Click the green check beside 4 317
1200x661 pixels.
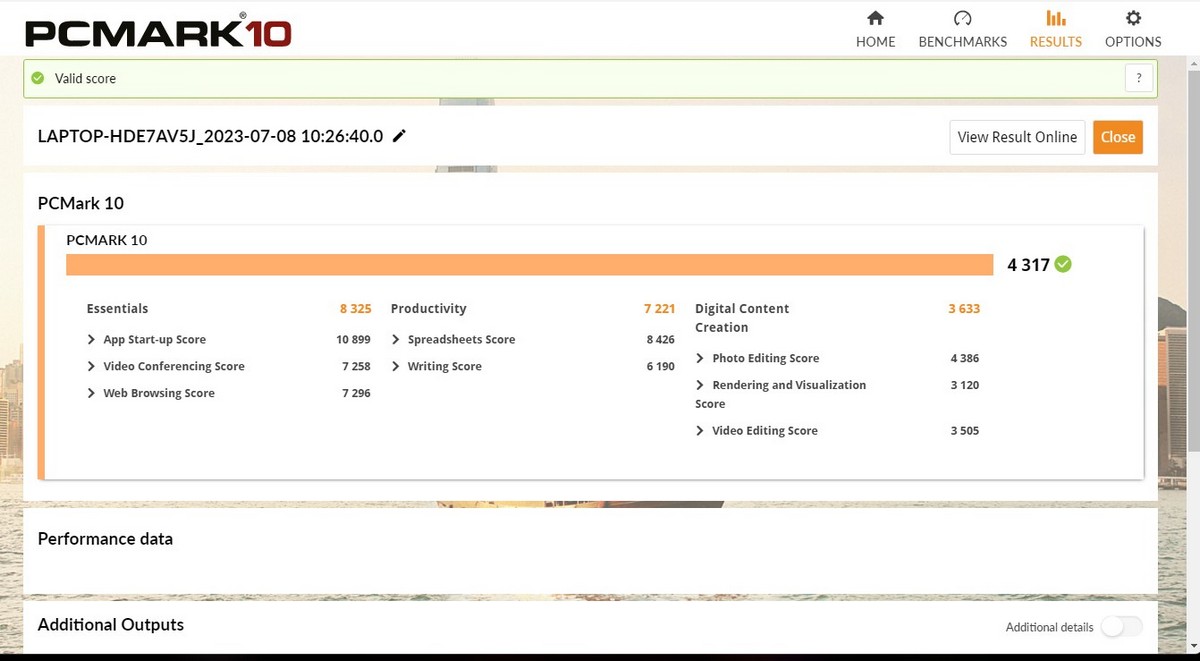(x=1063, y=264)
